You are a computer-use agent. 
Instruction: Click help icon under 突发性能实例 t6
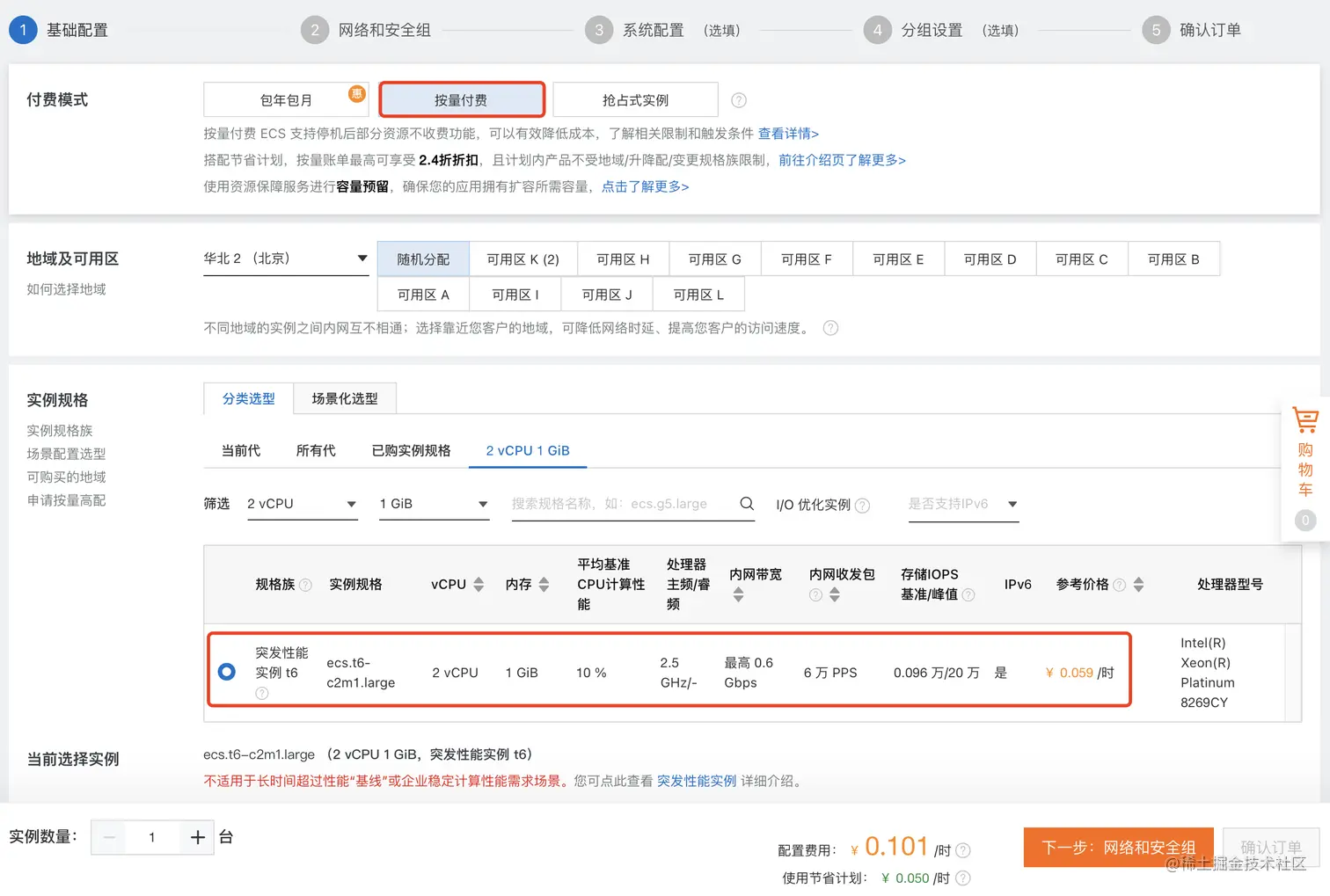click(x=261, y=694)
